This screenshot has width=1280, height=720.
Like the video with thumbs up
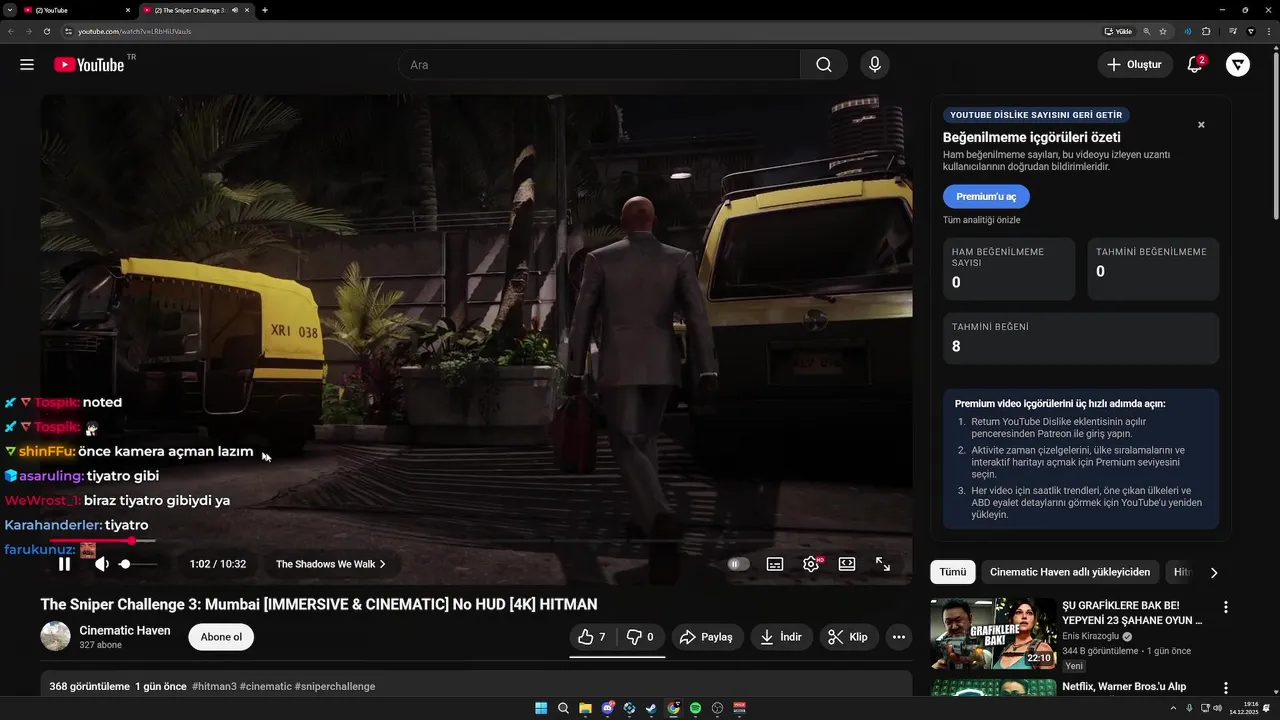point(592,637)
